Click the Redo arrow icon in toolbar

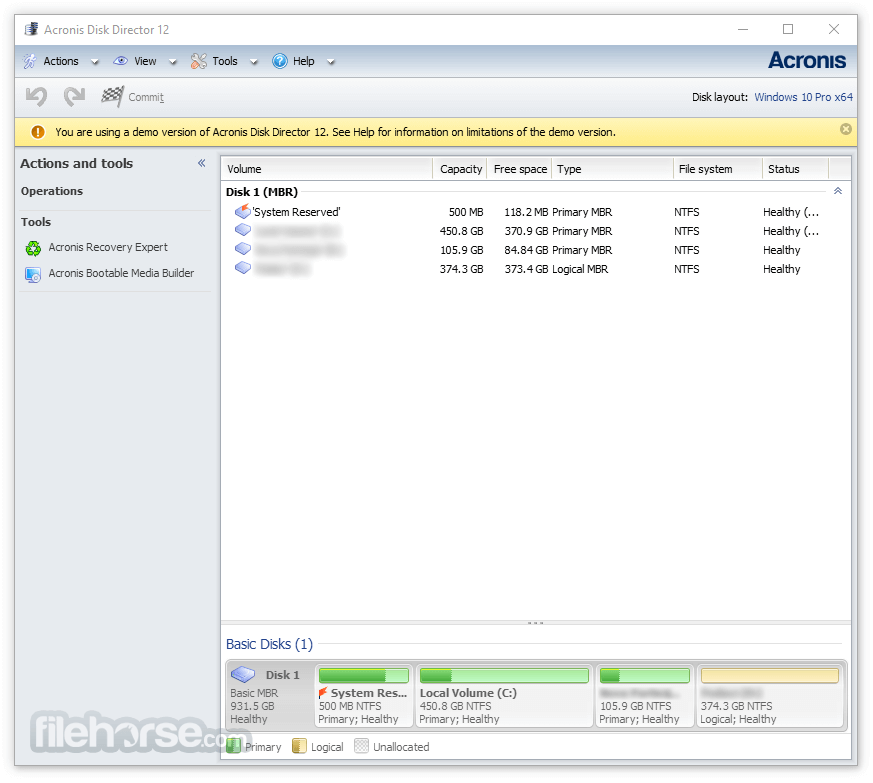pyautogui.click(x=74, y=97)
